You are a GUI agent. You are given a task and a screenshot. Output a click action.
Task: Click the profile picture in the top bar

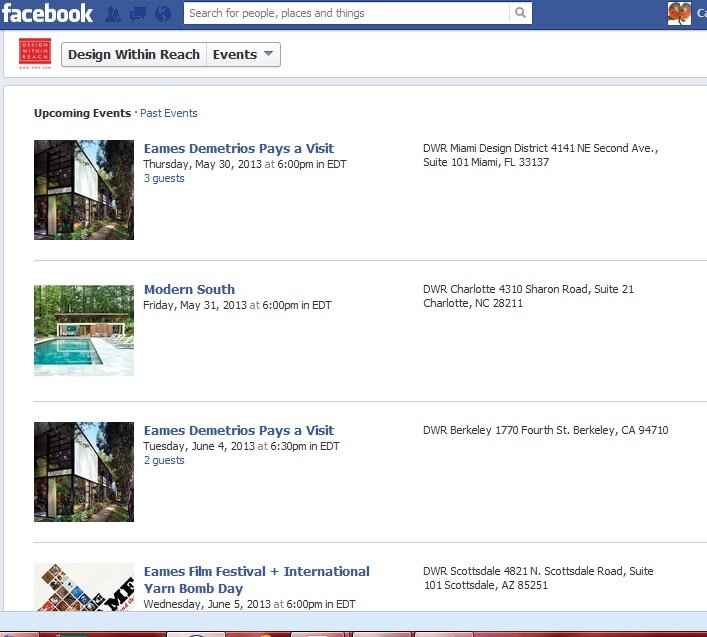[x=679, y=13]
